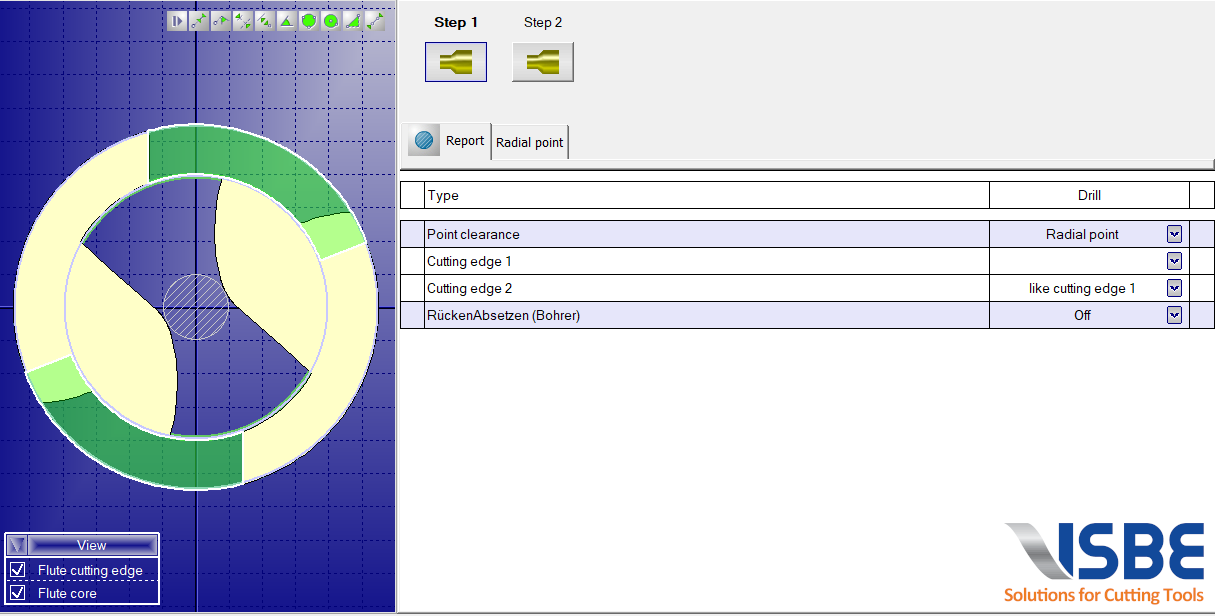Choose the concentric circle measurement tool

click(x=331, y=20)
